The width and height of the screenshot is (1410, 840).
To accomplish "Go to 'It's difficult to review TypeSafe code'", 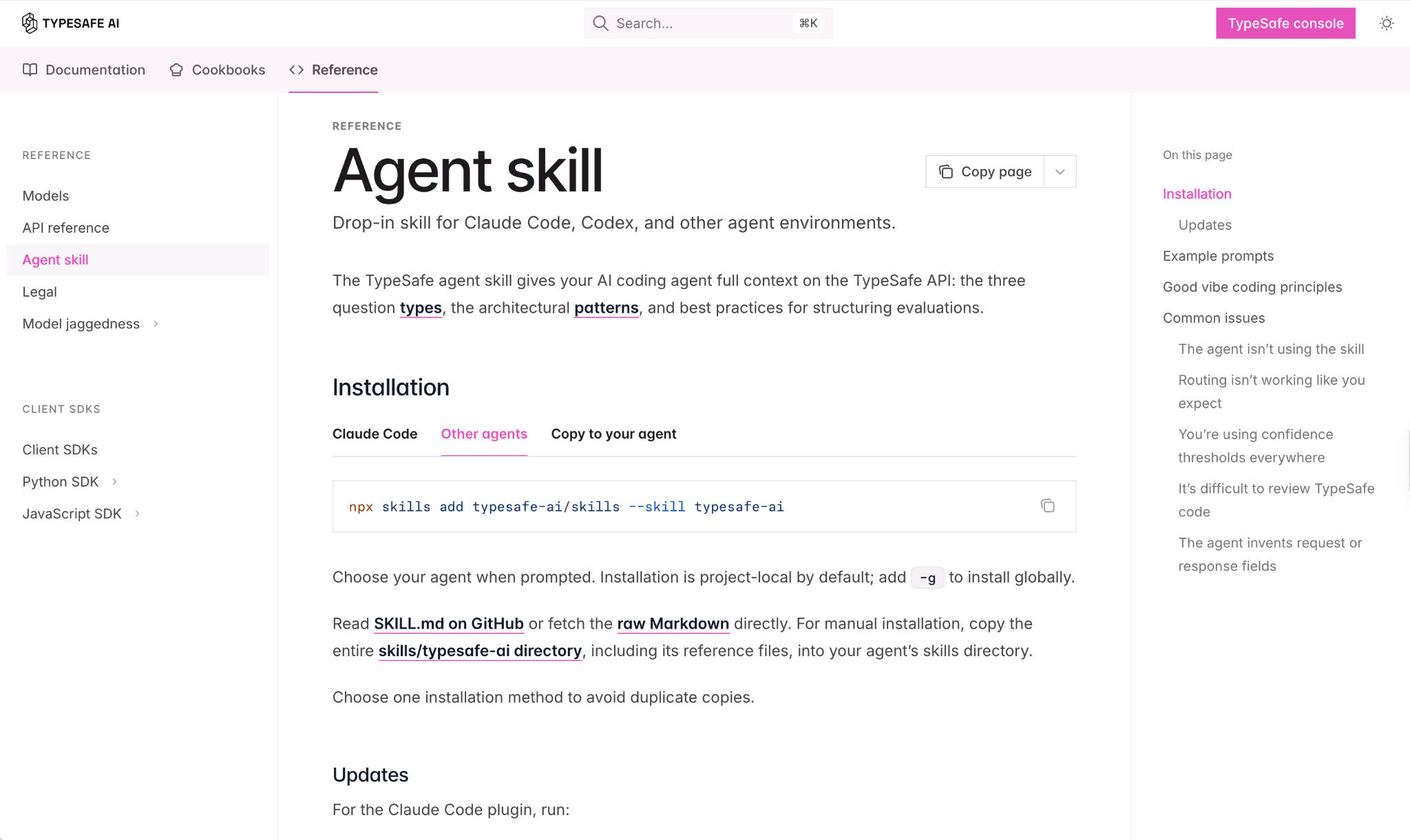I will pos(1276,501).
